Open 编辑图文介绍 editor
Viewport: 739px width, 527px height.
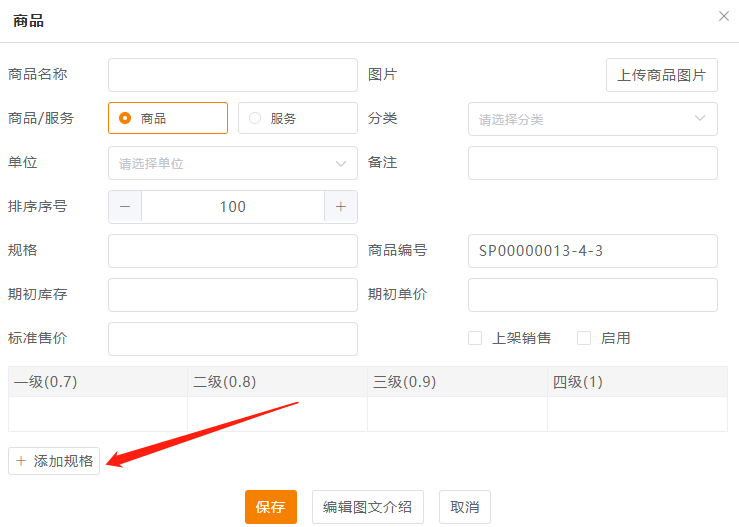tap(367, 507)
